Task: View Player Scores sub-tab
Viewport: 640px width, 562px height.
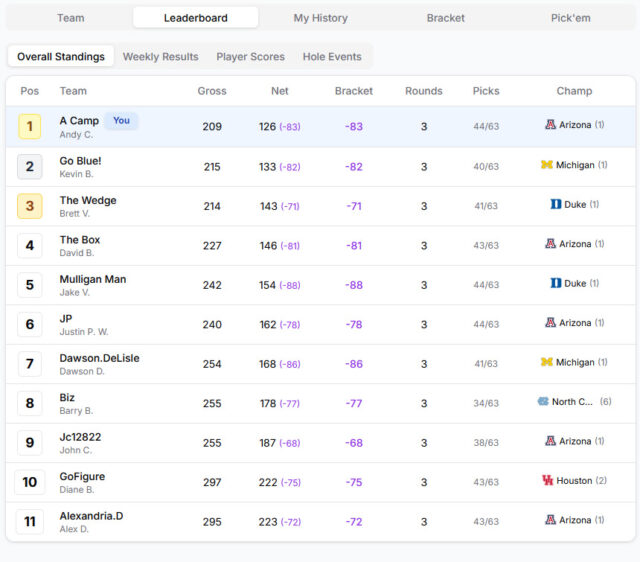Action: coord(250,56)
